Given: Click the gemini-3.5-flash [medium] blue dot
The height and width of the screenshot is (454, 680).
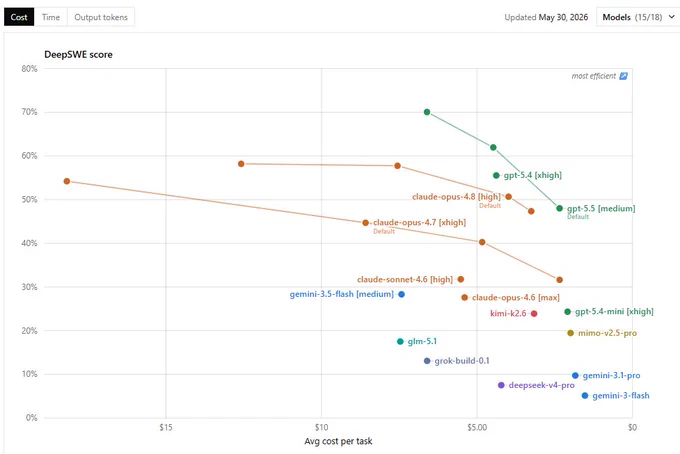Looking at the screenshot, I should pyautogui.click(x=402, y=294).
